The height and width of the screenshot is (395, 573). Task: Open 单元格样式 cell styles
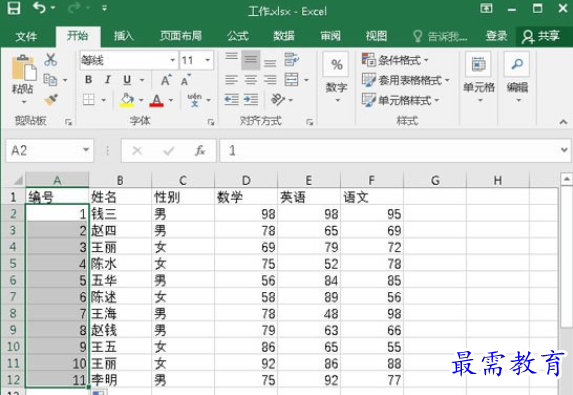401,100
